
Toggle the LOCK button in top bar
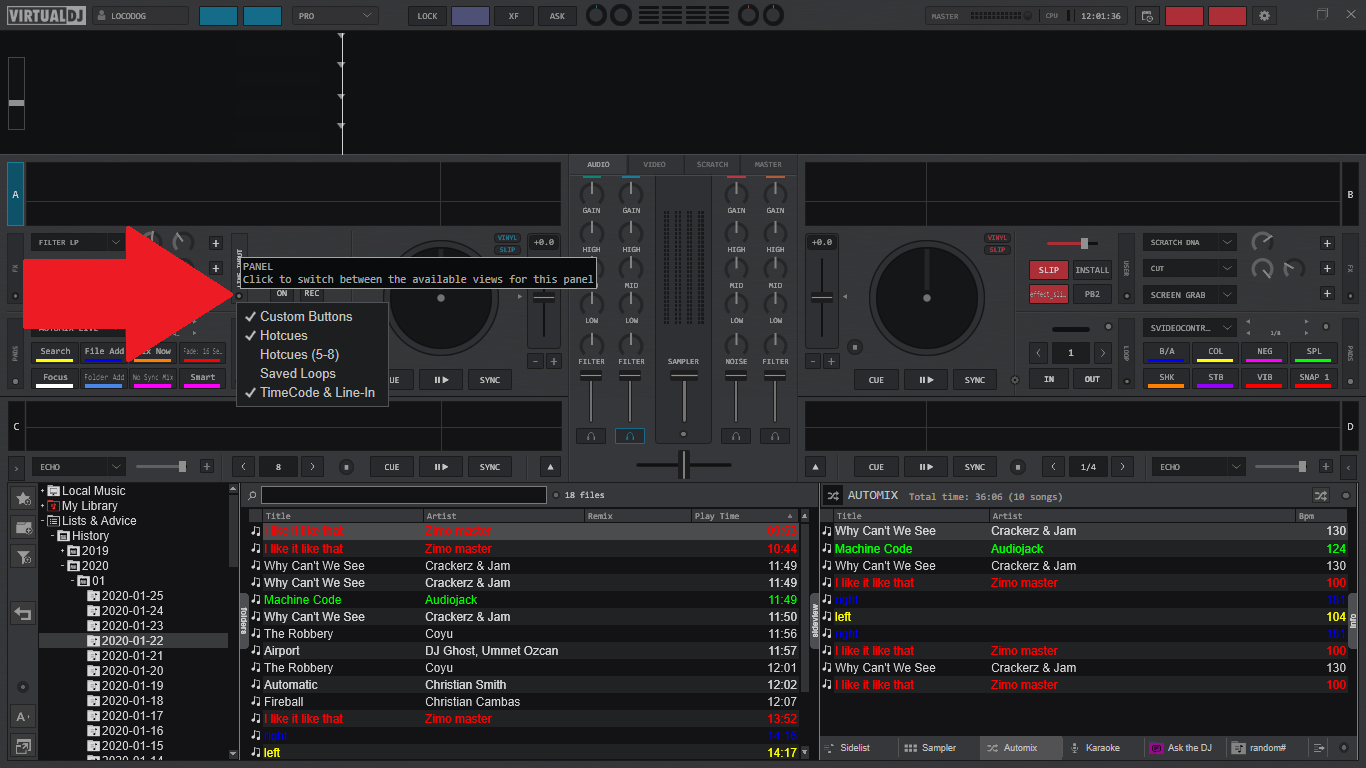[427, 16]
